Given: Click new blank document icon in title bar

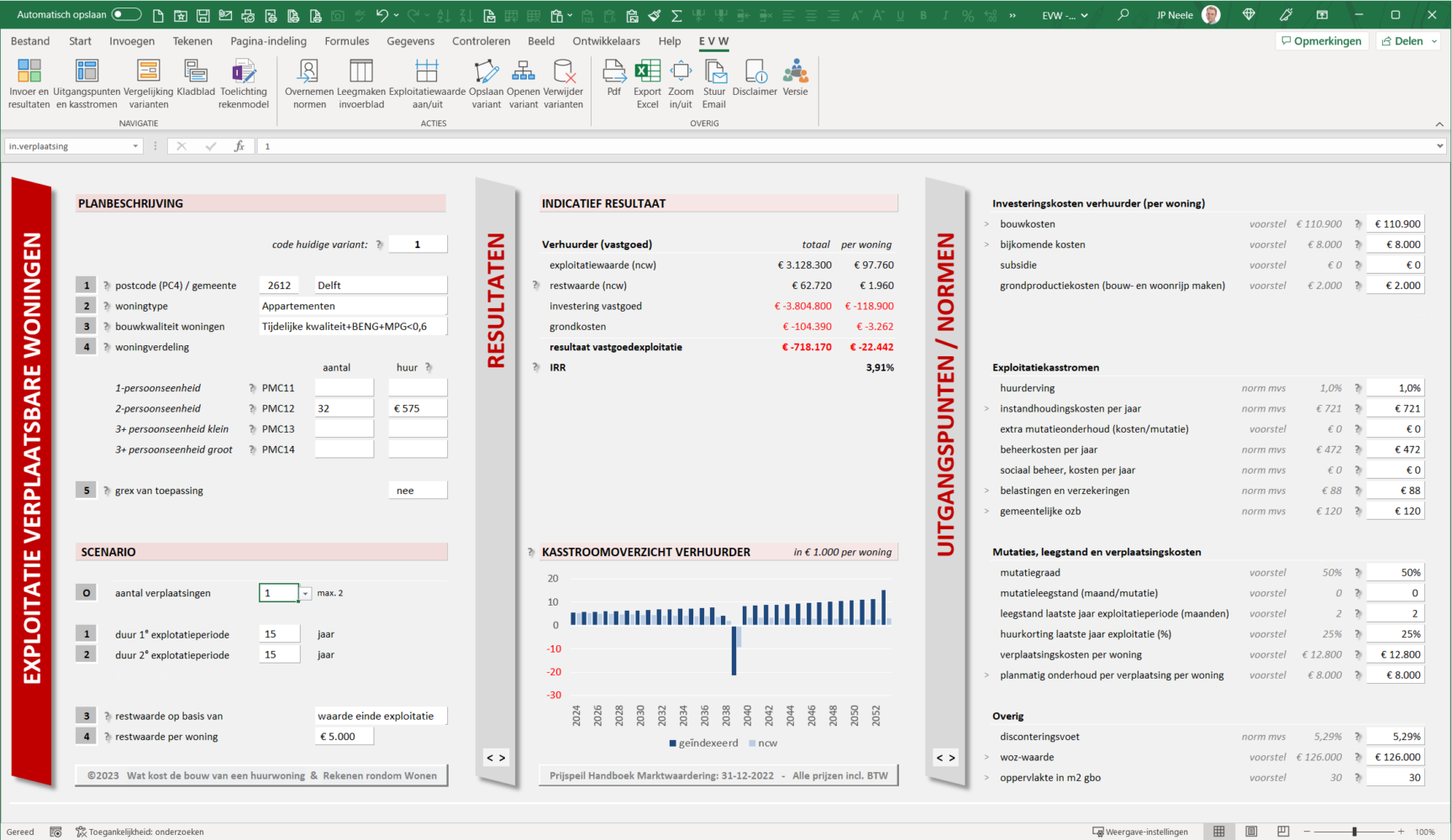Looking at the screenshot, I should (x=158, y=15).
